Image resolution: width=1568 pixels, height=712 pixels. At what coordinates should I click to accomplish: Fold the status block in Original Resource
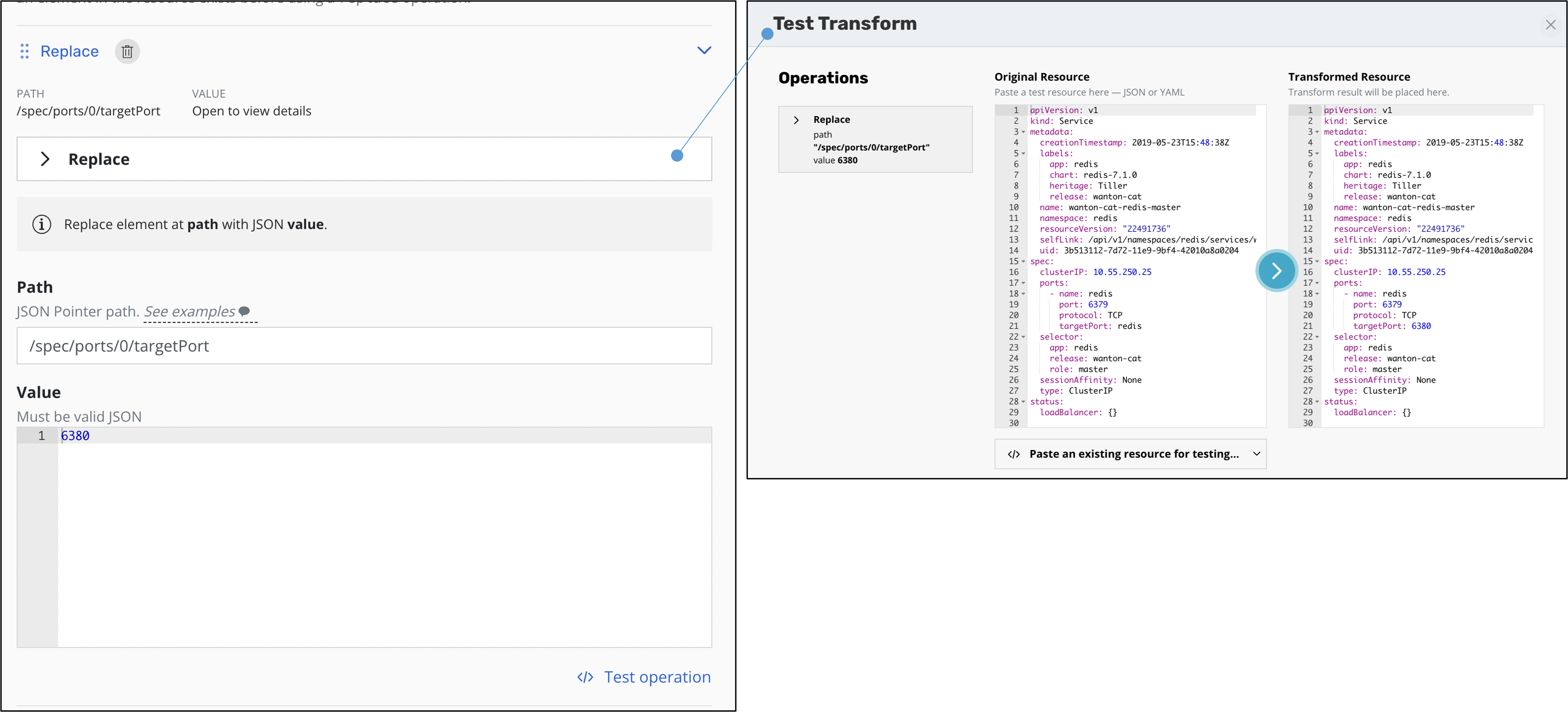coord(1023,402)
